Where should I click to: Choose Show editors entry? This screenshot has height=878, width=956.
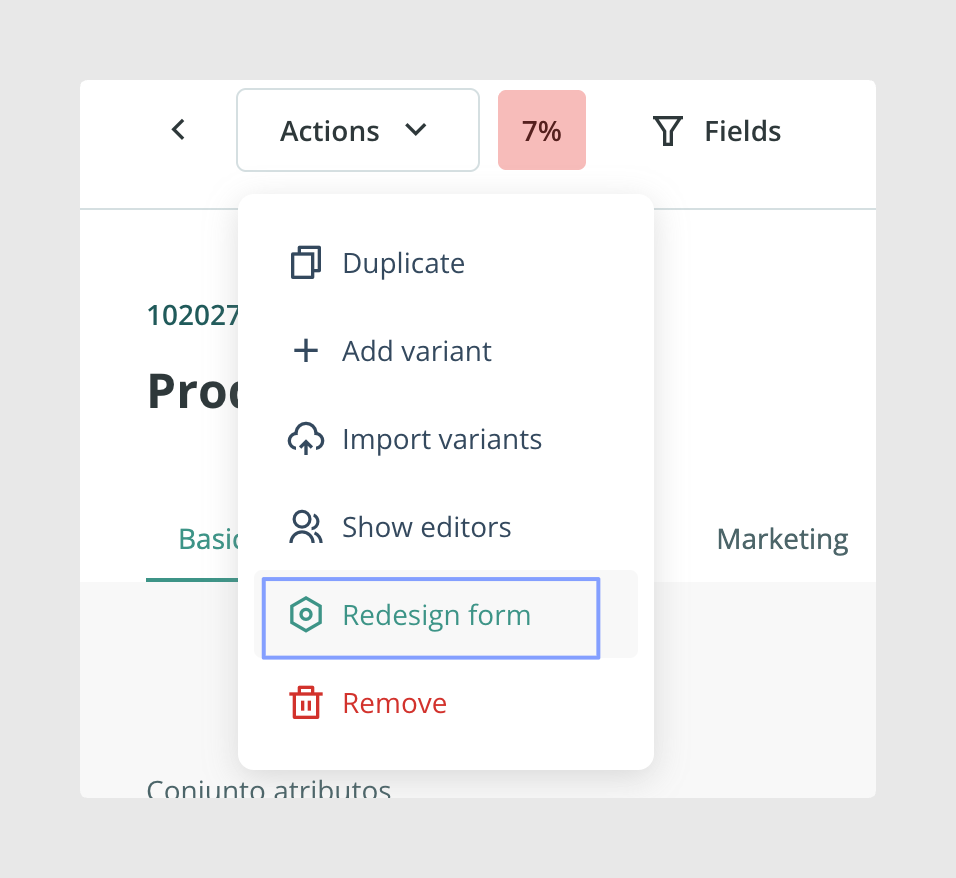446,527
